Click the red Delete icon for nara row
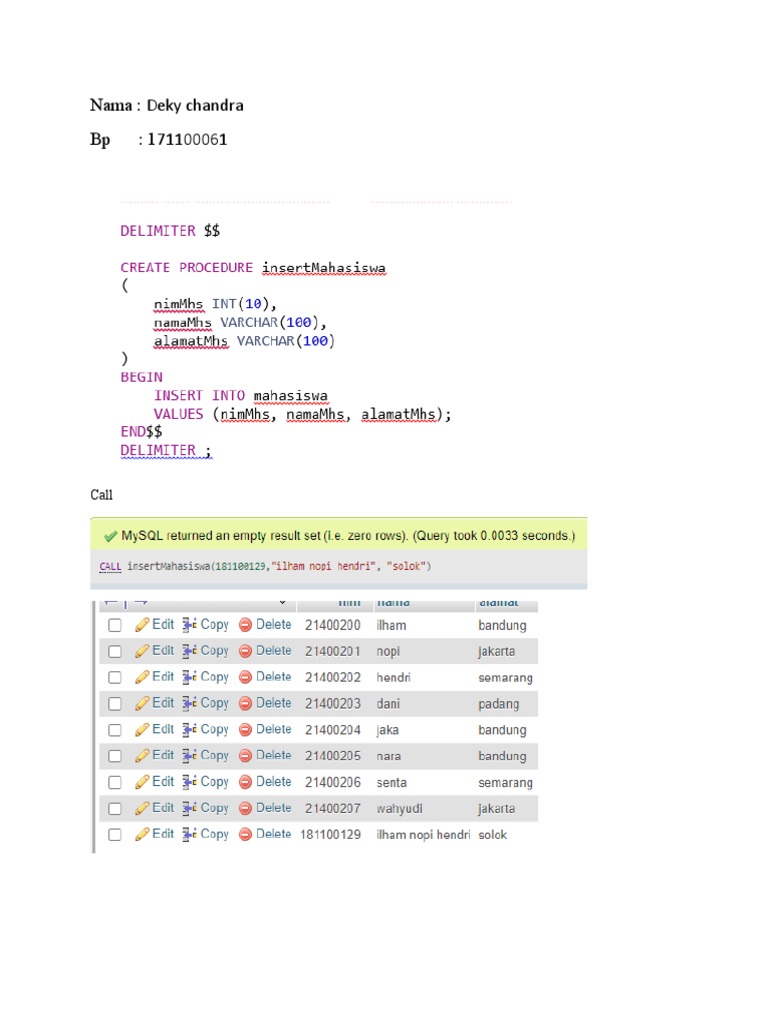Screen dimensions: 768x1024 pyautogui.click(x=246, y=756)
